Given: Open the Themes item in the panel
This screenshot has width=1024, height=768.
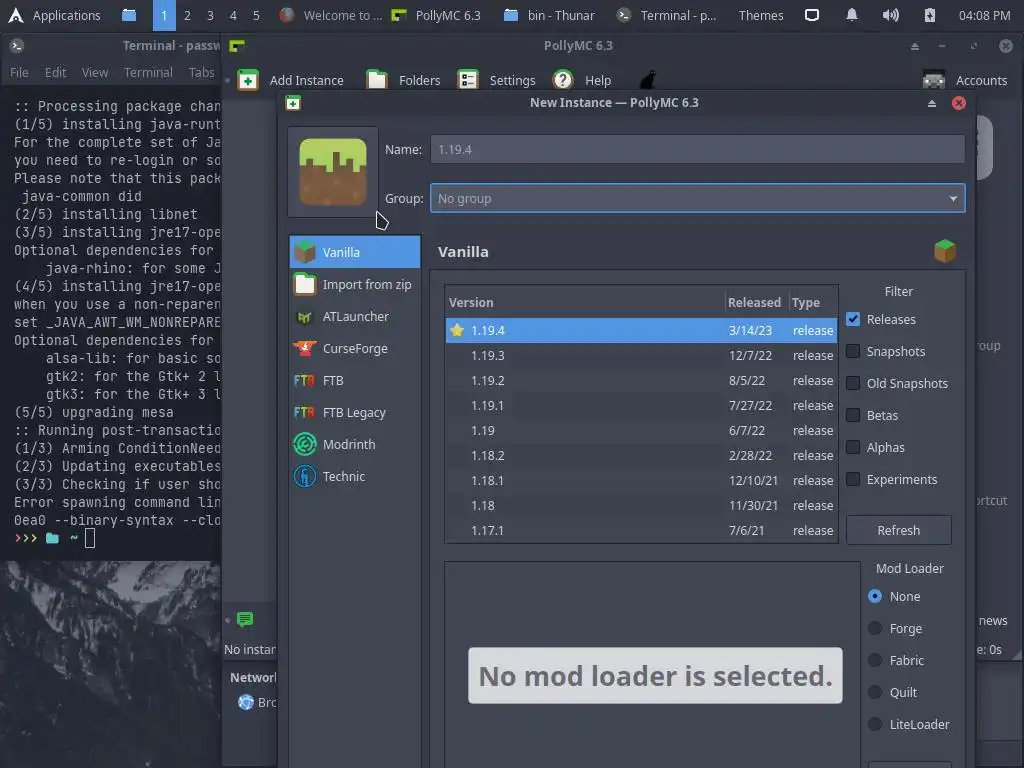Looking at the screenshot, I should (x=761, y=15).
